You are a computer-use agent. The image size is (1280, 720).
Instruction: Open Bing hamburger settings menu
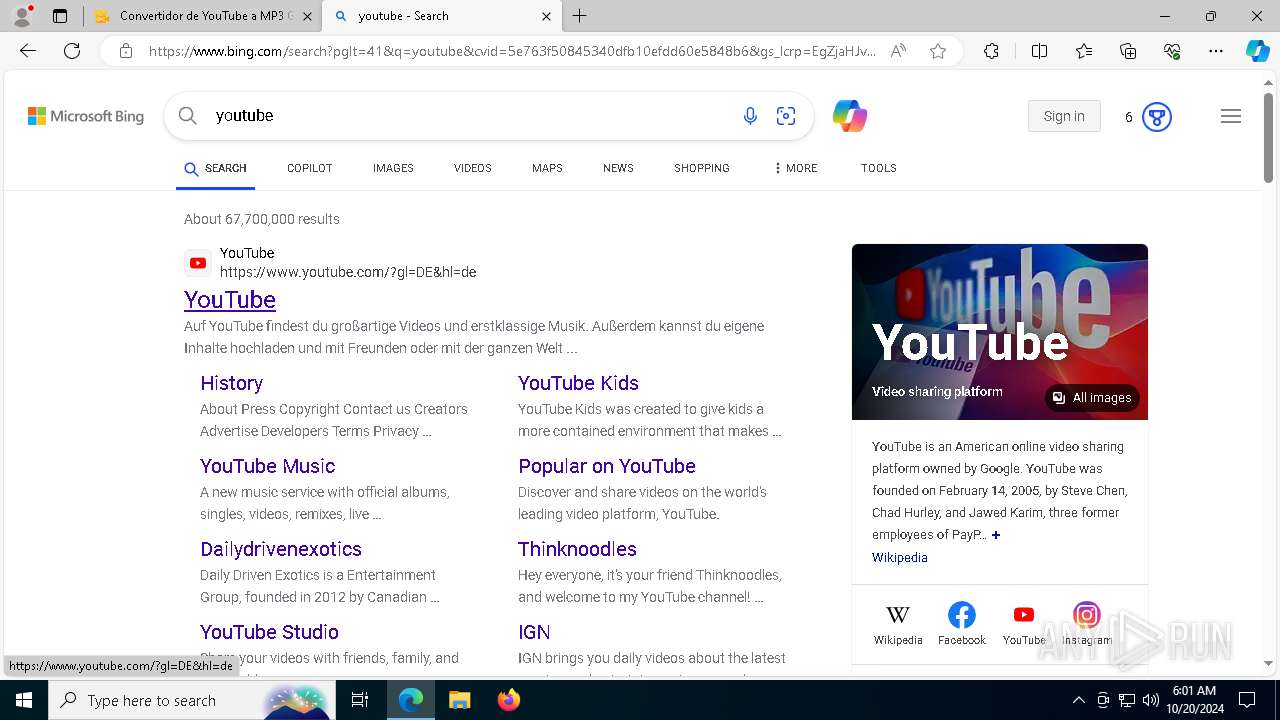(1231, 116)
